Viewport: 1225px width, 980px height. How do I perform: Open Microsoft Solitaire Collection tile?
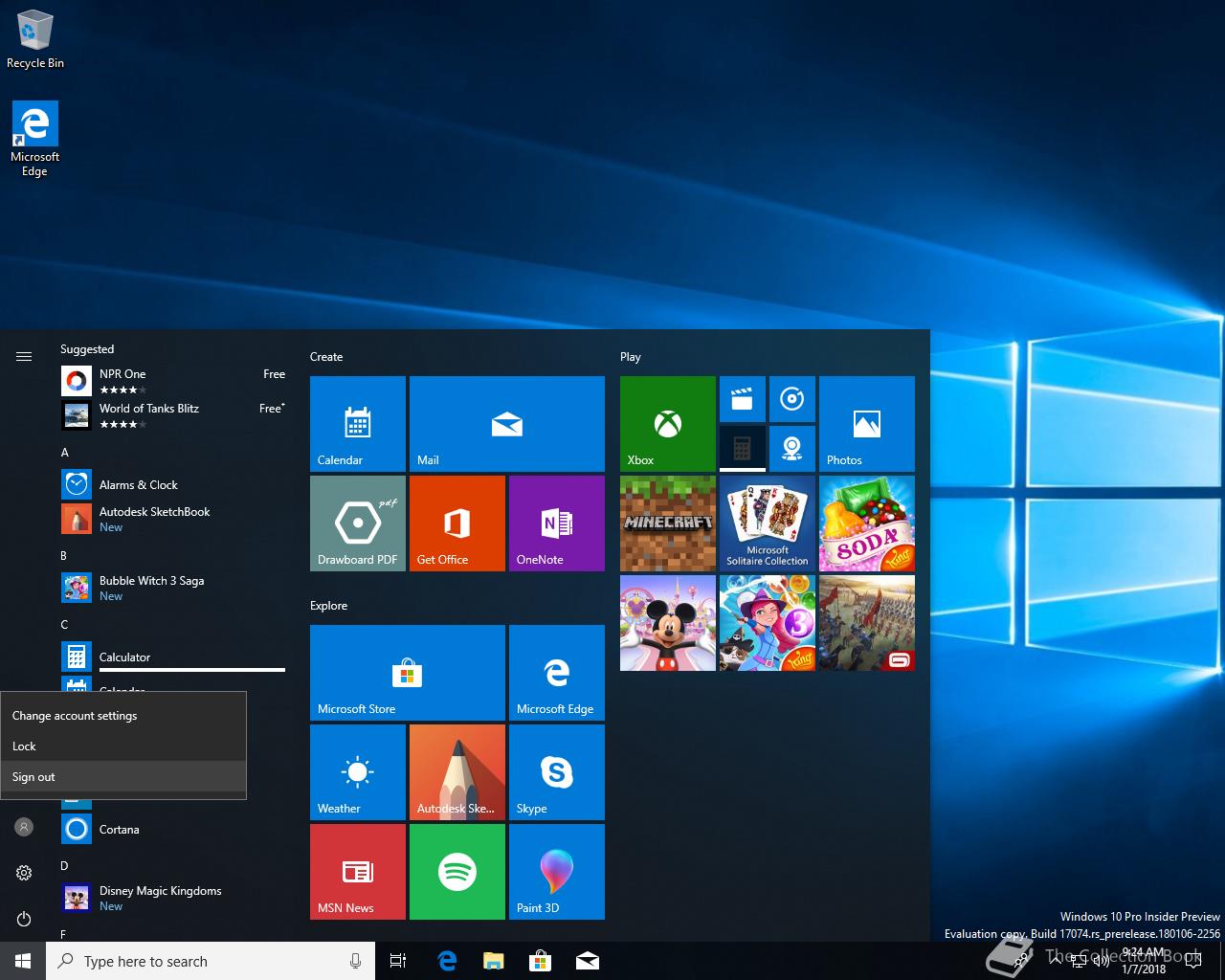point(768,523)
